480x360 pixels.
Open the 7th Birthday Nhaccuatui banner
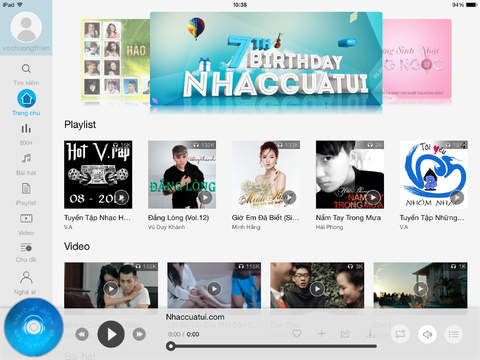266,59
